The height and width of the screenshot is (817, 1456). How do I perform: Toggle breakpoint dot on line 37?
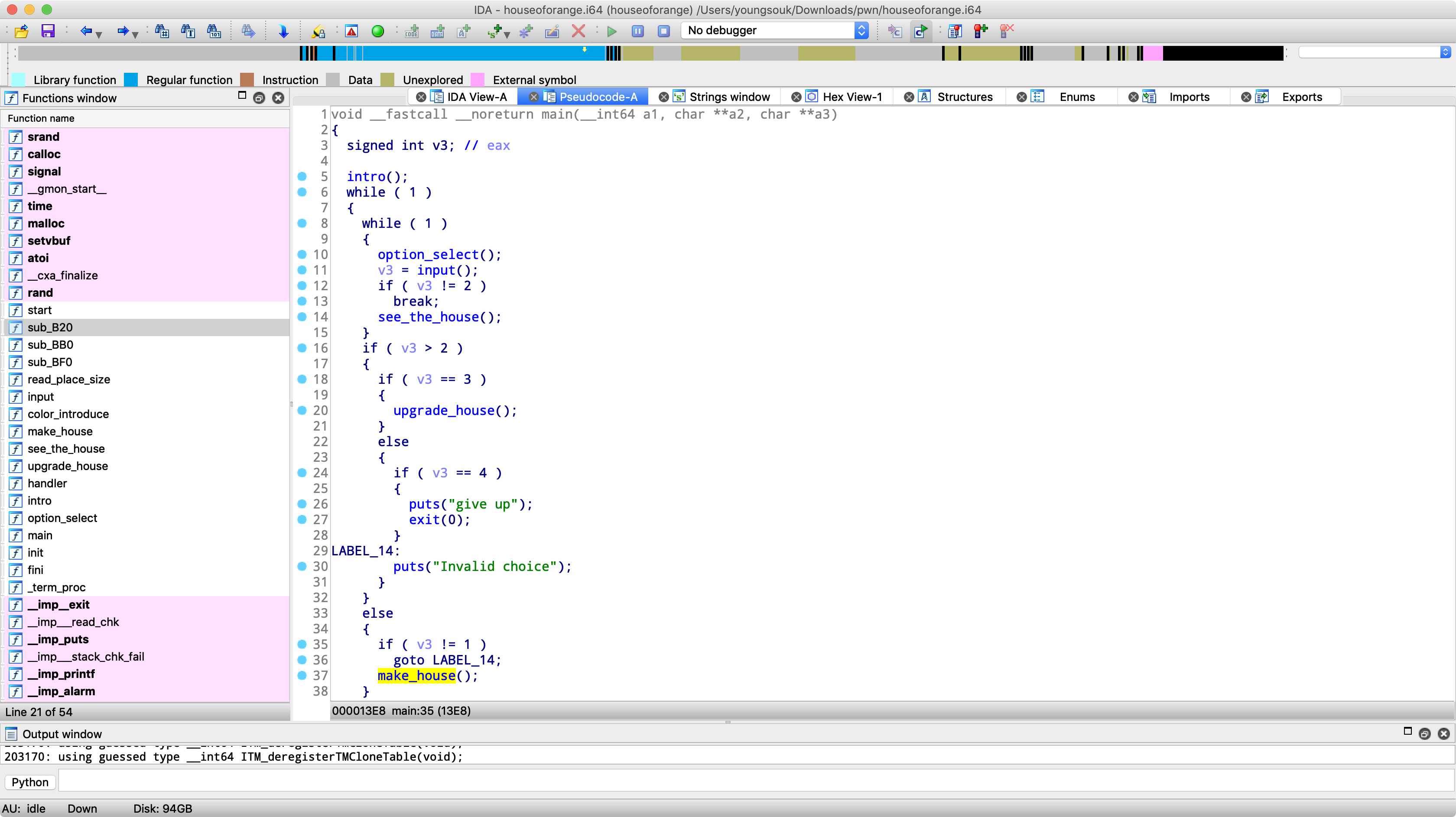pos(302,675)
